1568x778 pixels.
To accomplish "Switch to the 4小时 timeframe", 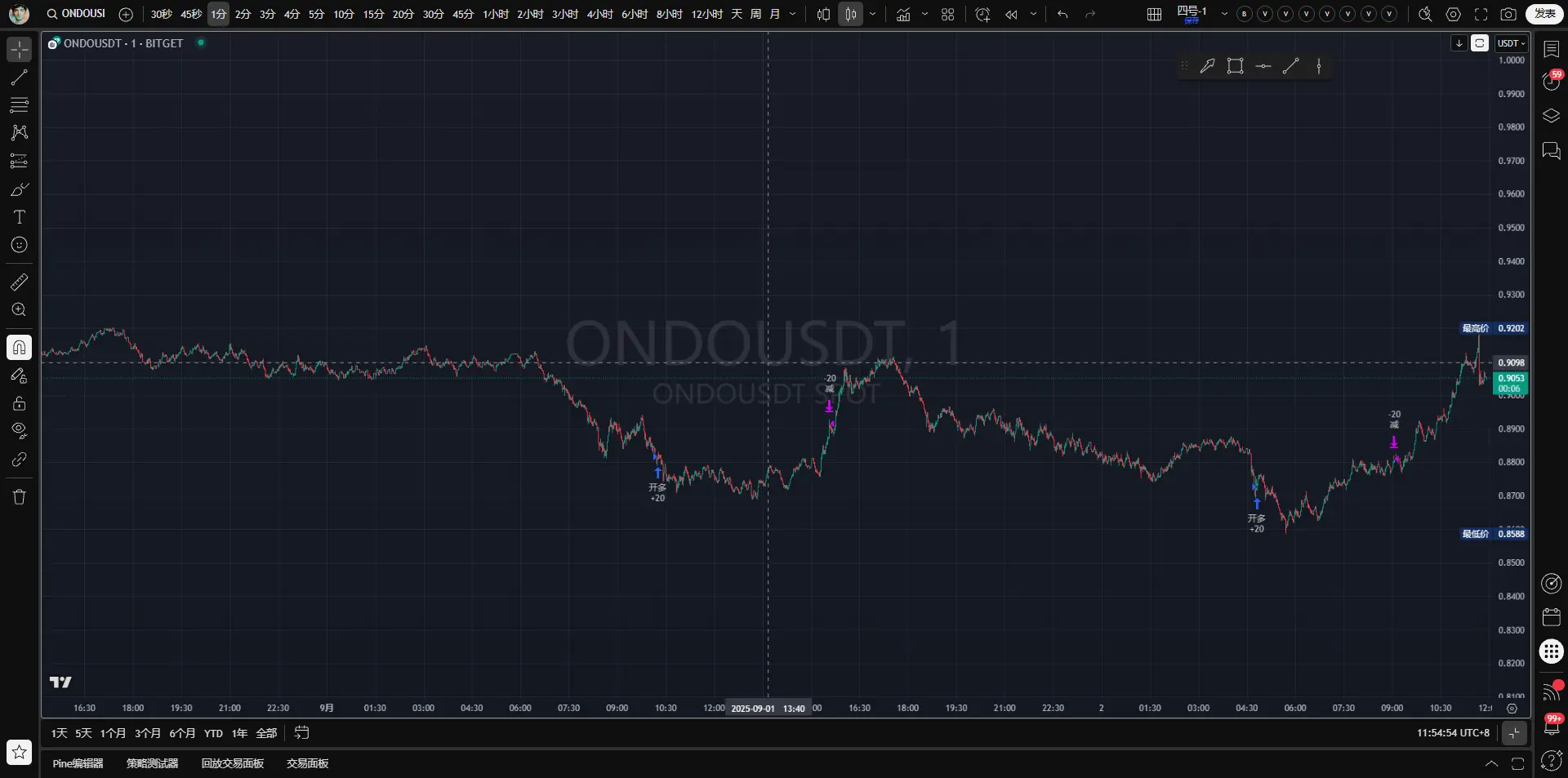I will coord(599,15).
